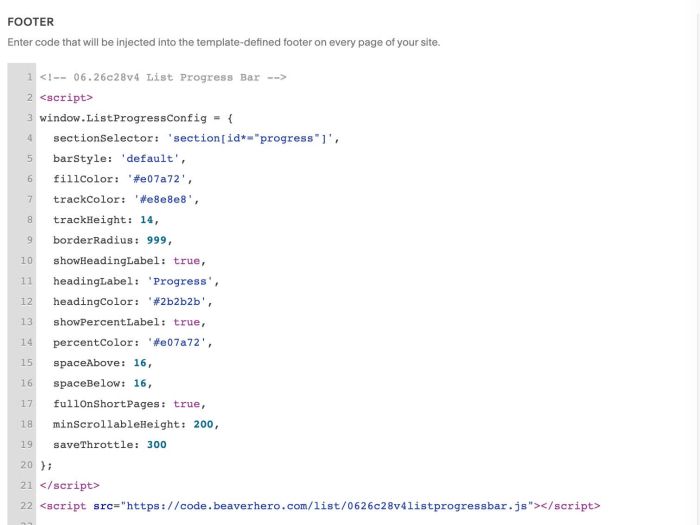Image resolution: width=700 pixels, height=525 pixels.
Task: Click the FOOTER section heading
Action: 31,22
